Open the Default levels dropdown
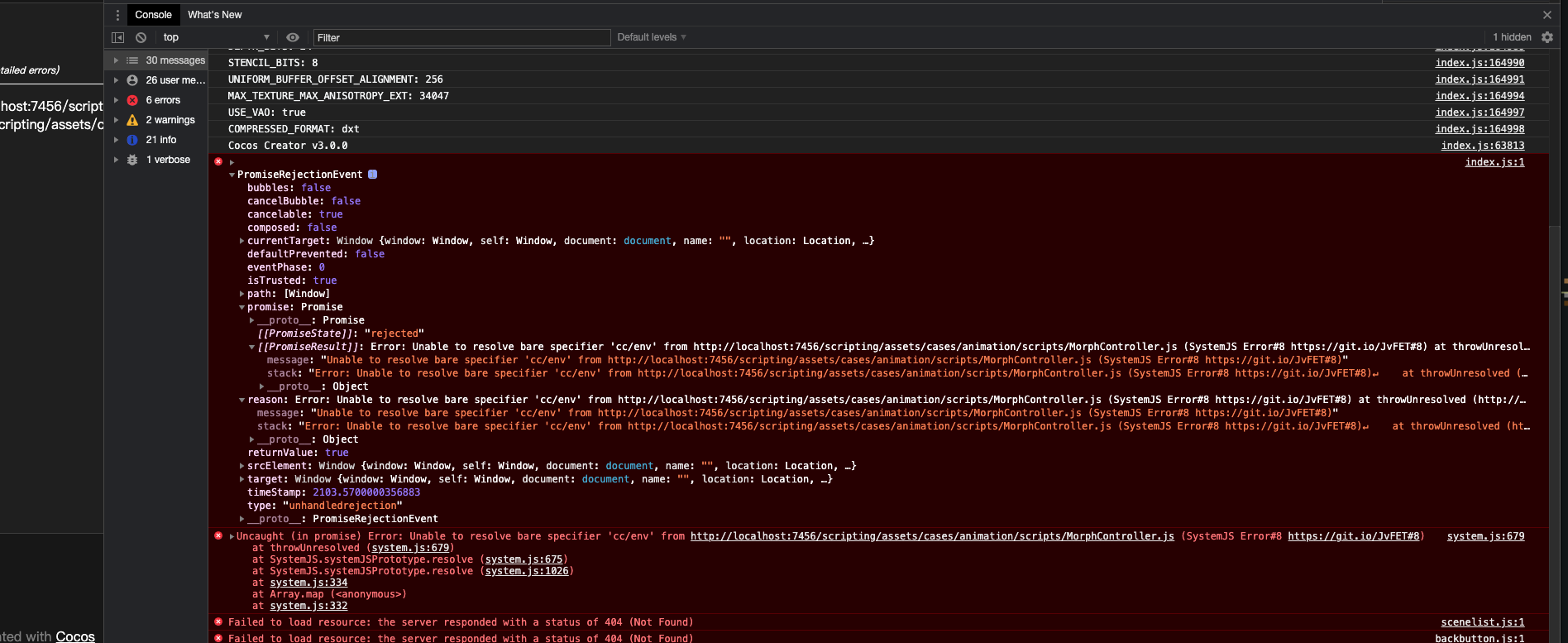Viewport: 1568px width, 643px height. tap(652, 37)
